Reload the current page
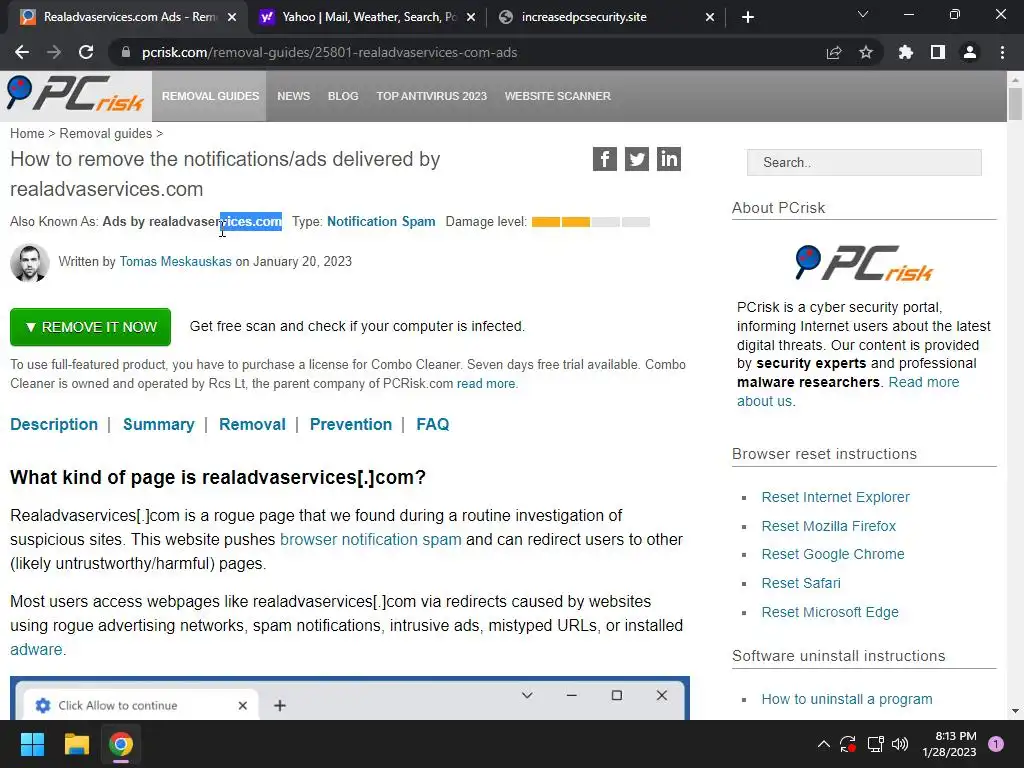 point(86,52)
